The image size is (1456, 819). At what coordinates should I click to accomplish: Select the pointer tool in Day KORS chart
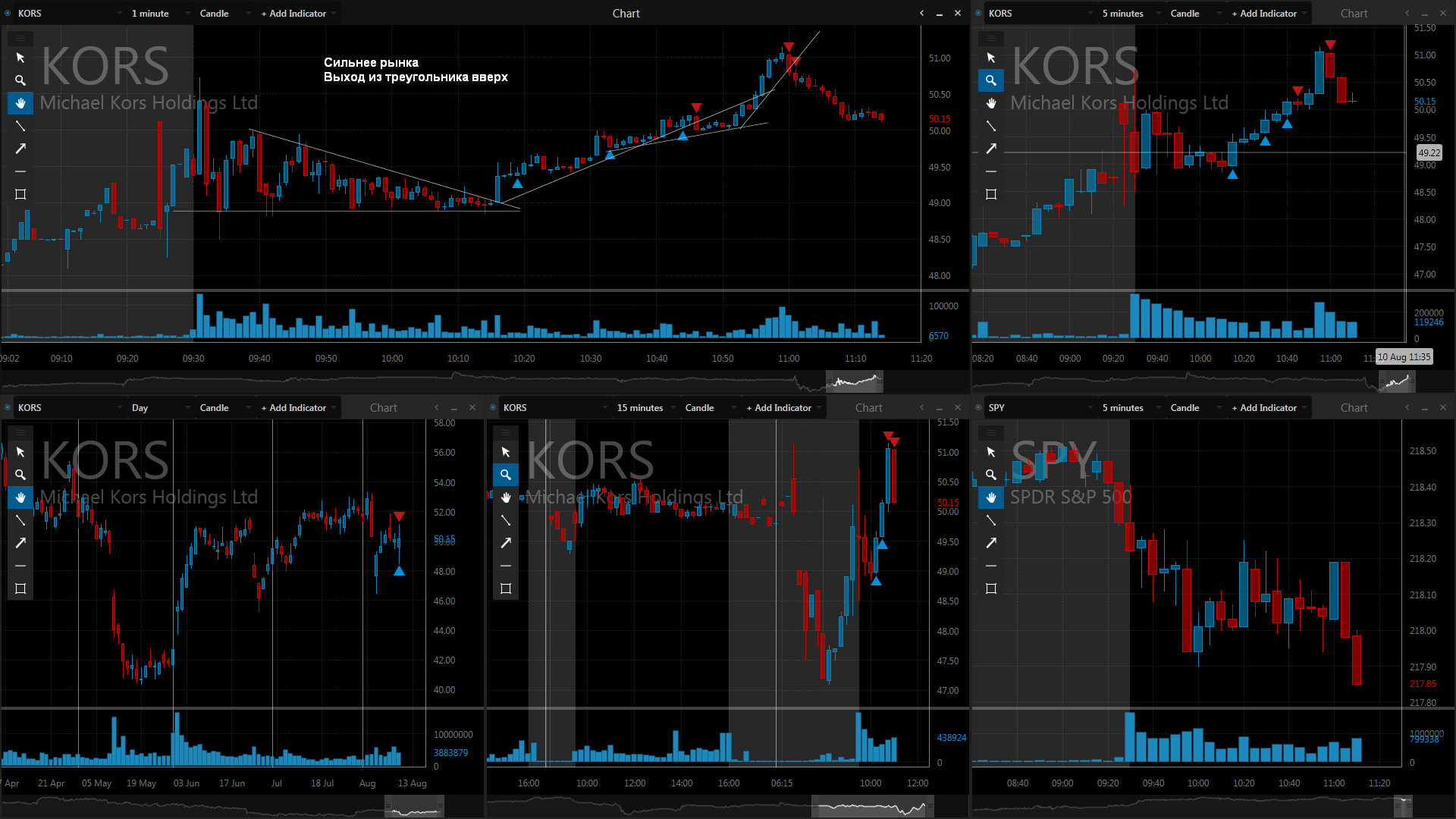(20, 452)
